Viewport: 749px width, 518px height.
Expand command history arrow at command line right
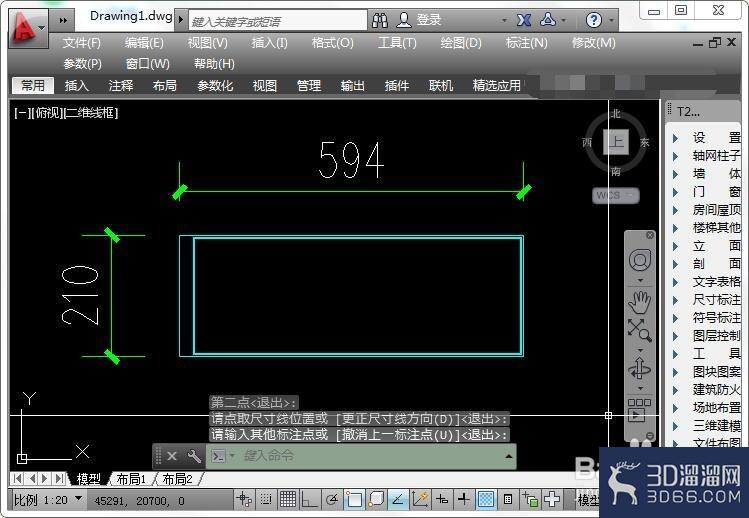point(509,456)
